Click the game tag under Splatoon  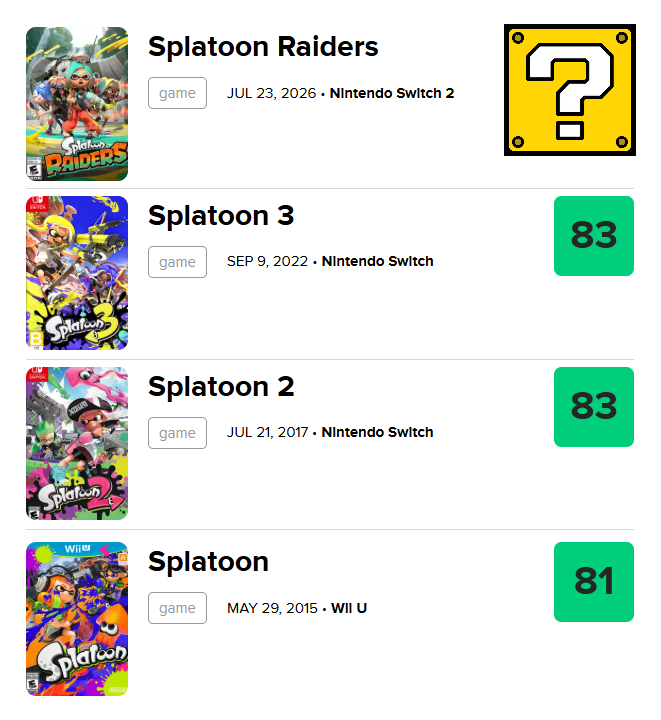177,608
